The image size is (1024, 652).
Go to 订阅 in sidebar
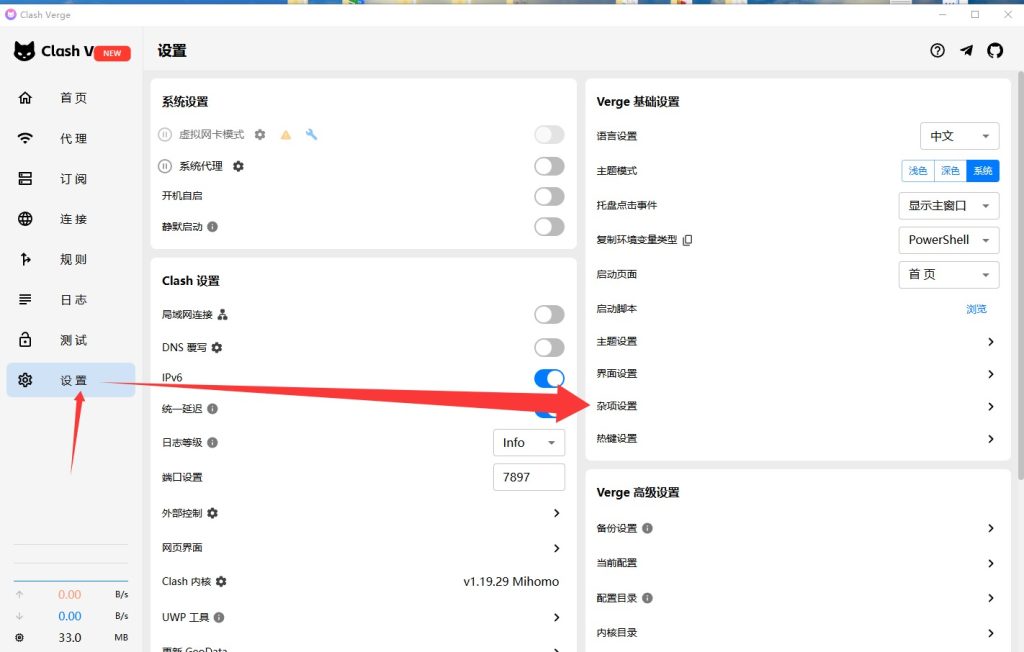click(x=71, y=178)
